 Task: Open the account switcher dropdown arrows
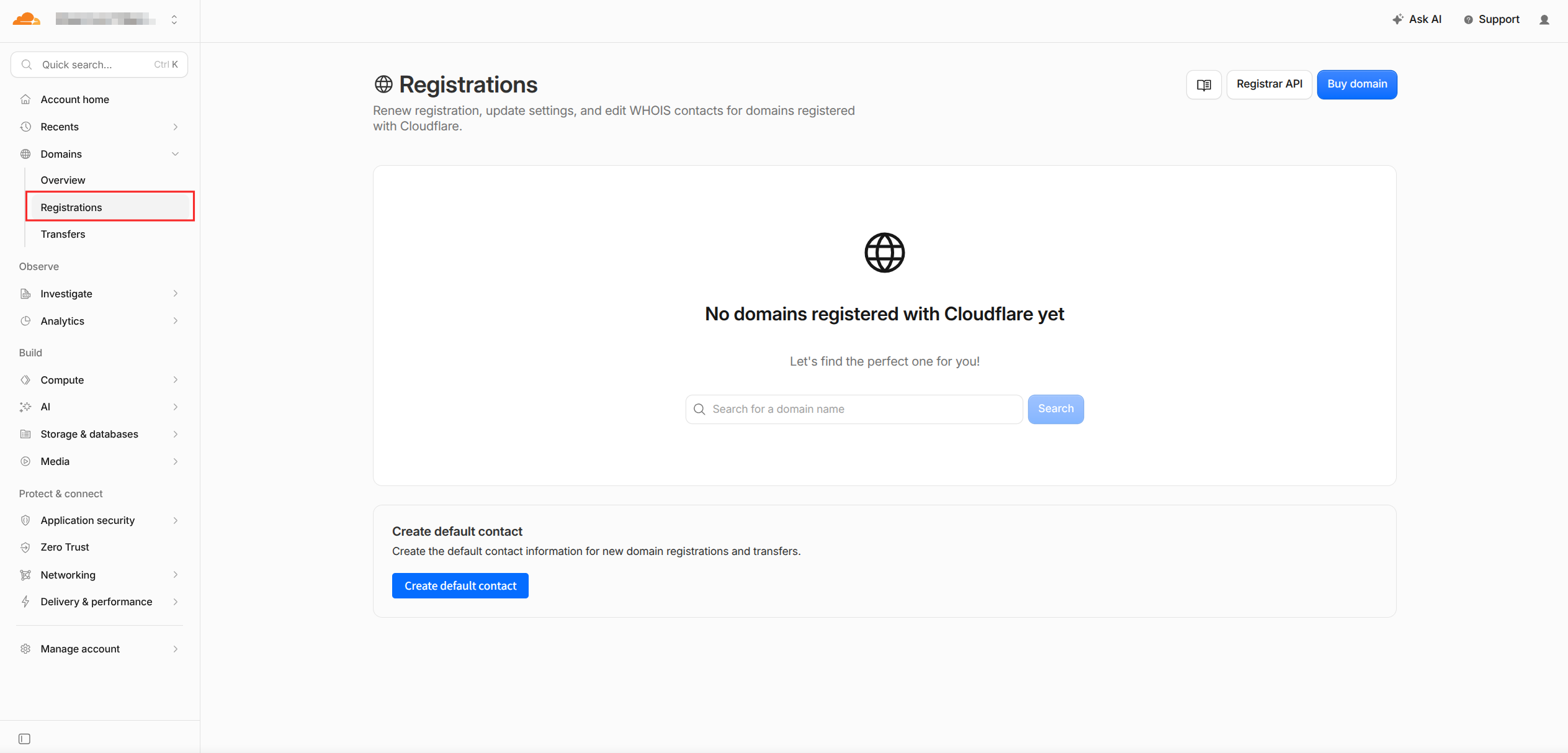(x=174, y=20)
